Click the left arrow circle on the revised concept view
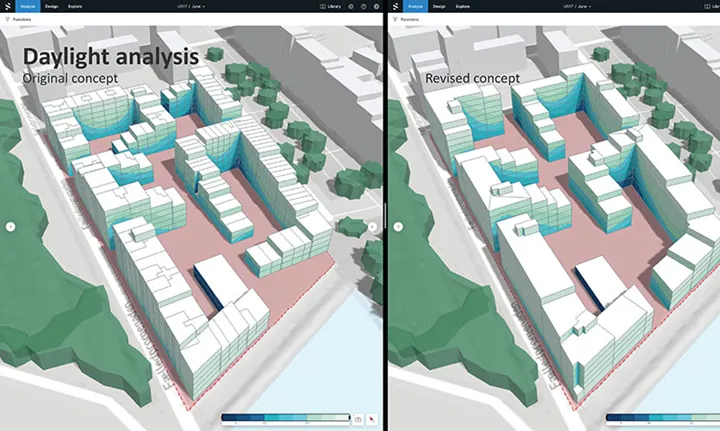 [398, 226]
